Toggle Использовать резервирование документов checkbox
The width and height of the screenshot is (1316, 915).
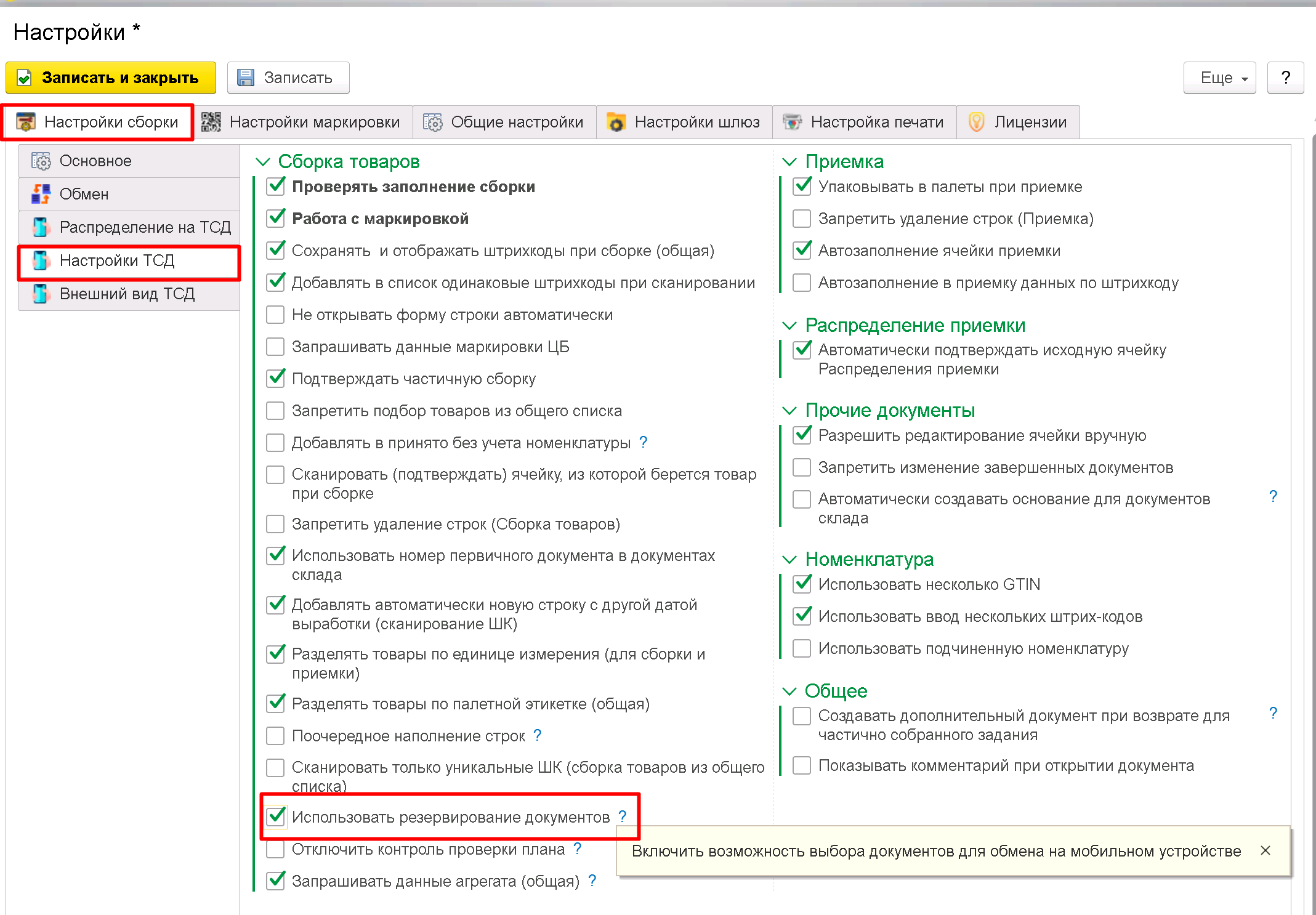tap(275, 817)
